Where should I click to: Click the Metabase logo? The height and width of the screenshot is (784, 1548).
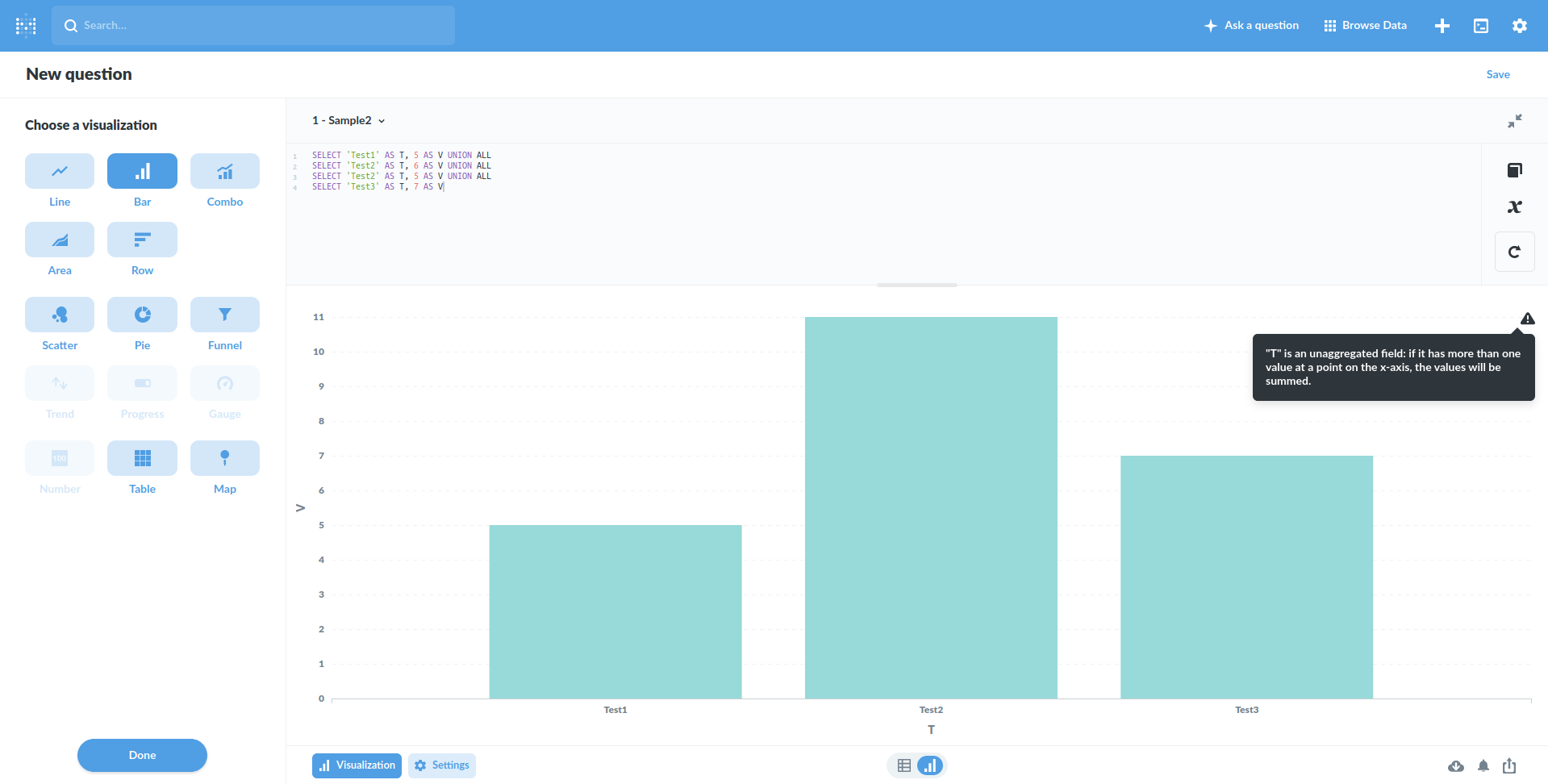pyautogui.click(x=25, y=25)
